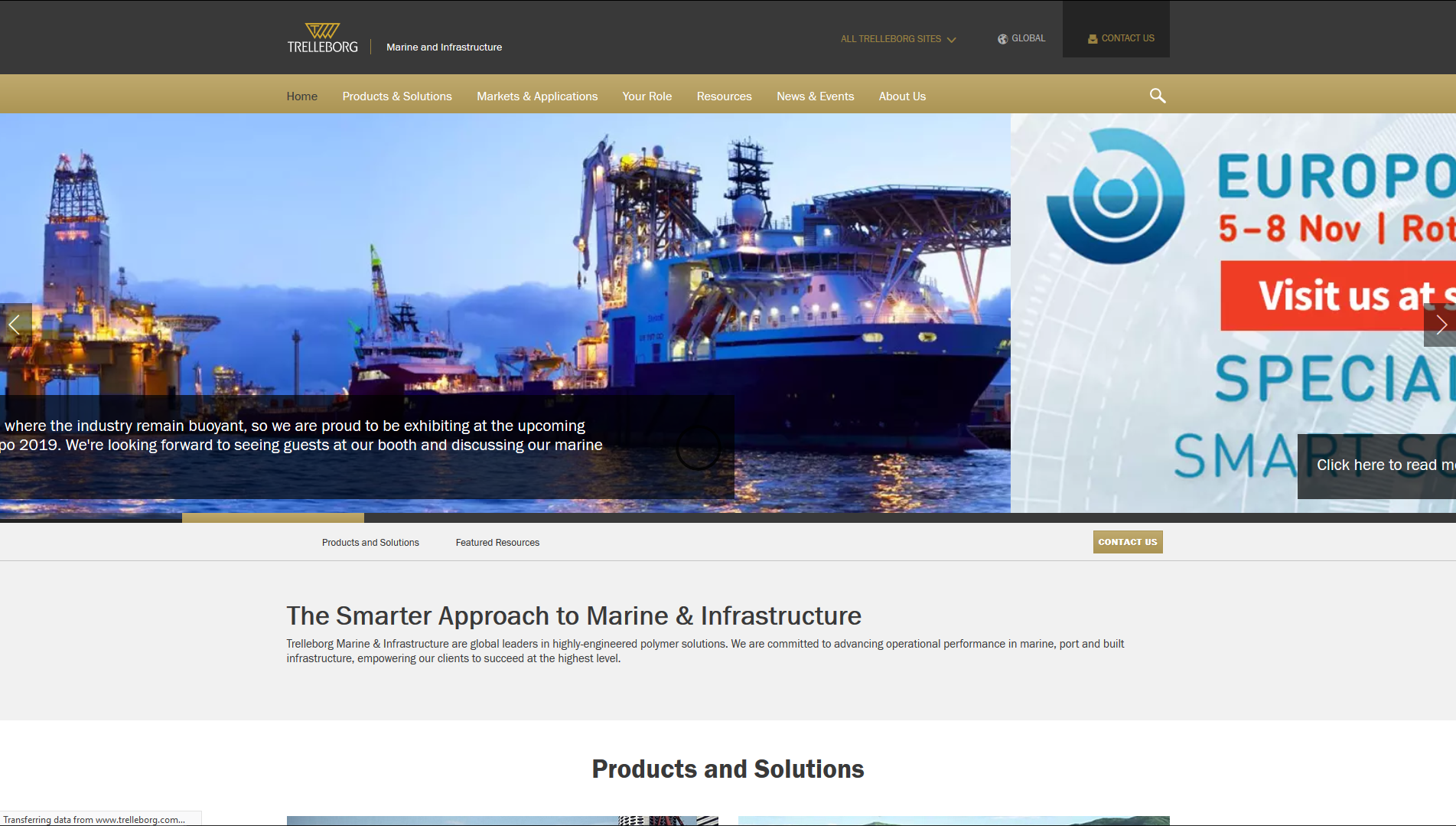
Task: Open the Home menu item
Action: (302, 96)
